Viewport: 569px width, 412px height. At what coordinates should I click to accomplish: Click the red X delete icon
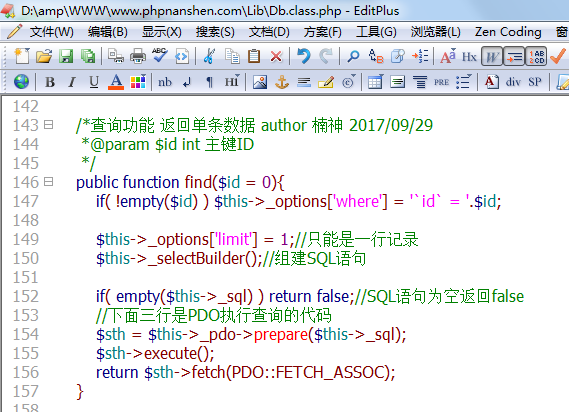(276, 56)
